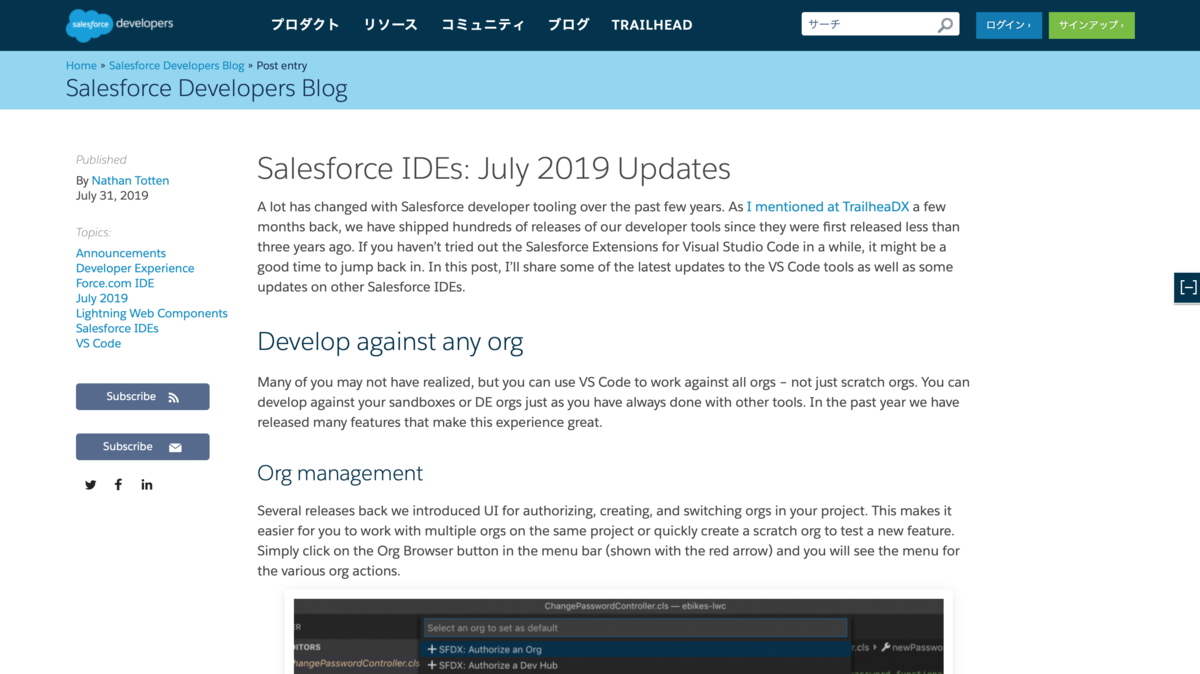Go to the Home breadcrumb
The width and height of the screenshot is (1200, 674).
pyautogui.click(x=81, y=66)
